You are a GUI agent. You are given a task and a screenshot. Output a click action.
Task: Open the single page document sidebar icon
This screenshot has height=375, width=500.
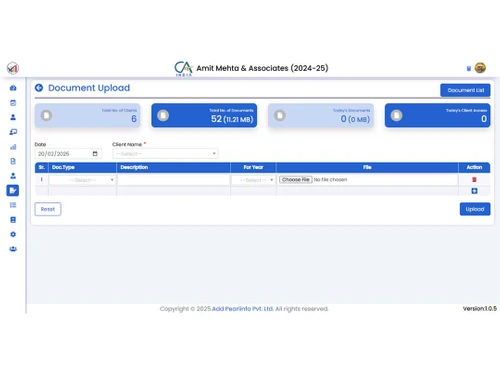coord(13,161)
